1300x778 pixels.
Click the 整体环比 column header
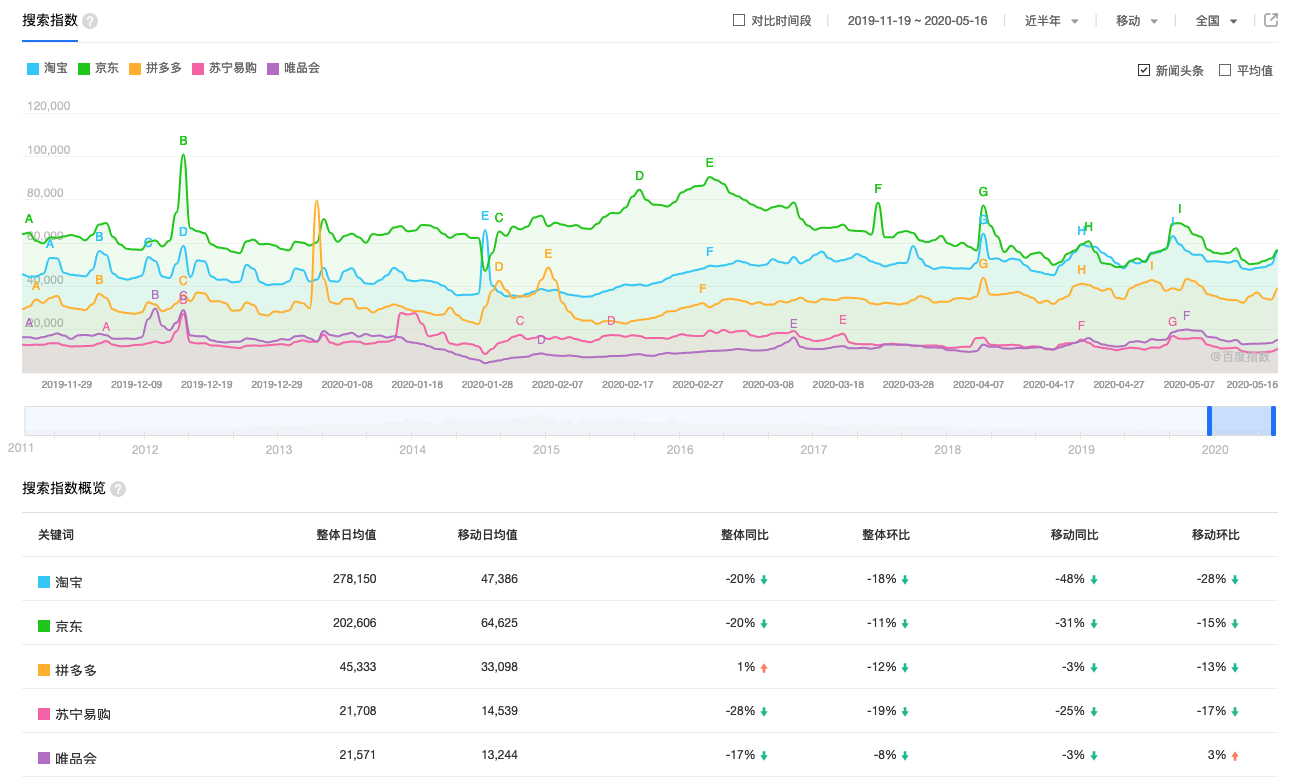(886, 535)
